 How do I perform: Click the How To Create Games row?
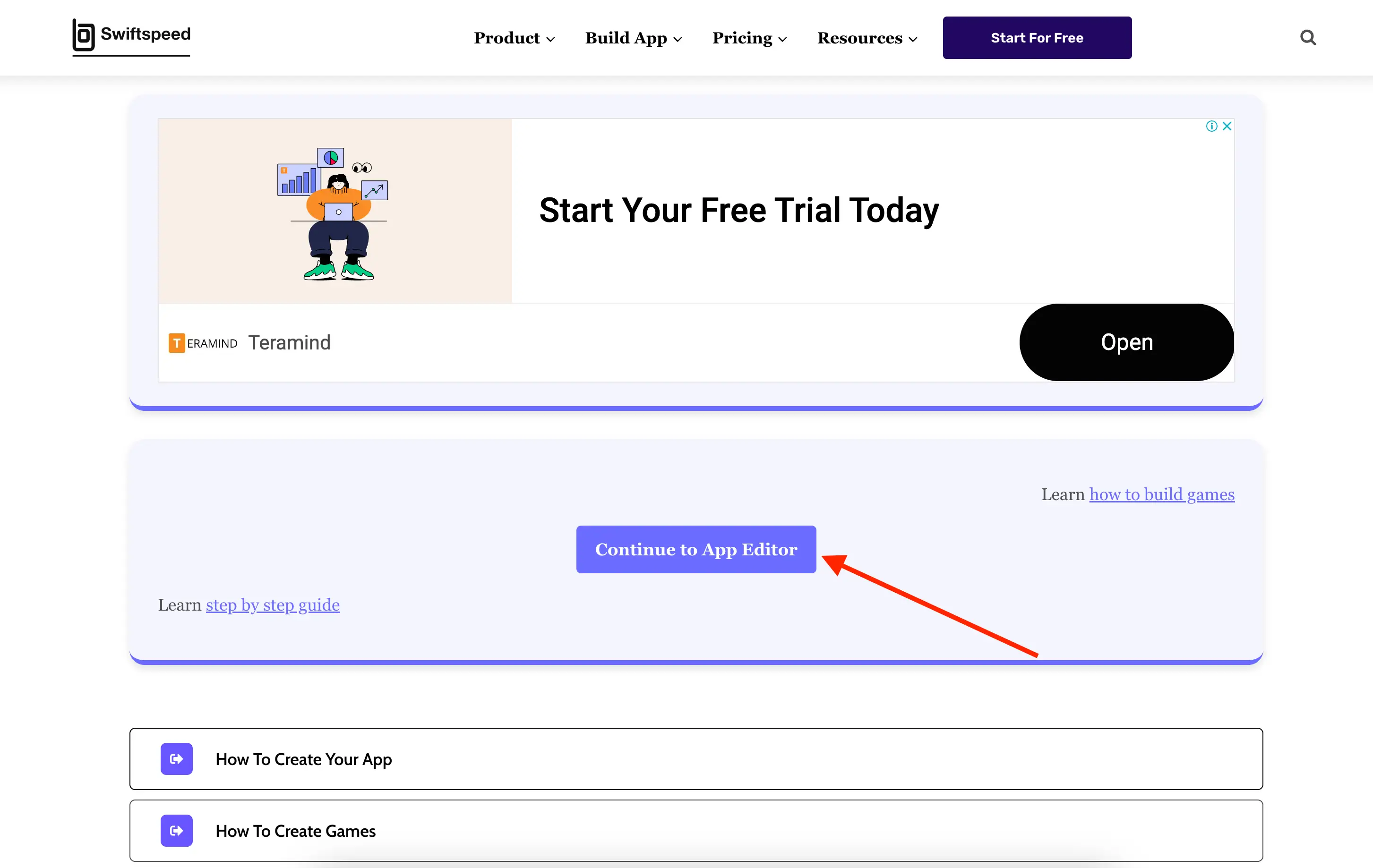point(696,831)
